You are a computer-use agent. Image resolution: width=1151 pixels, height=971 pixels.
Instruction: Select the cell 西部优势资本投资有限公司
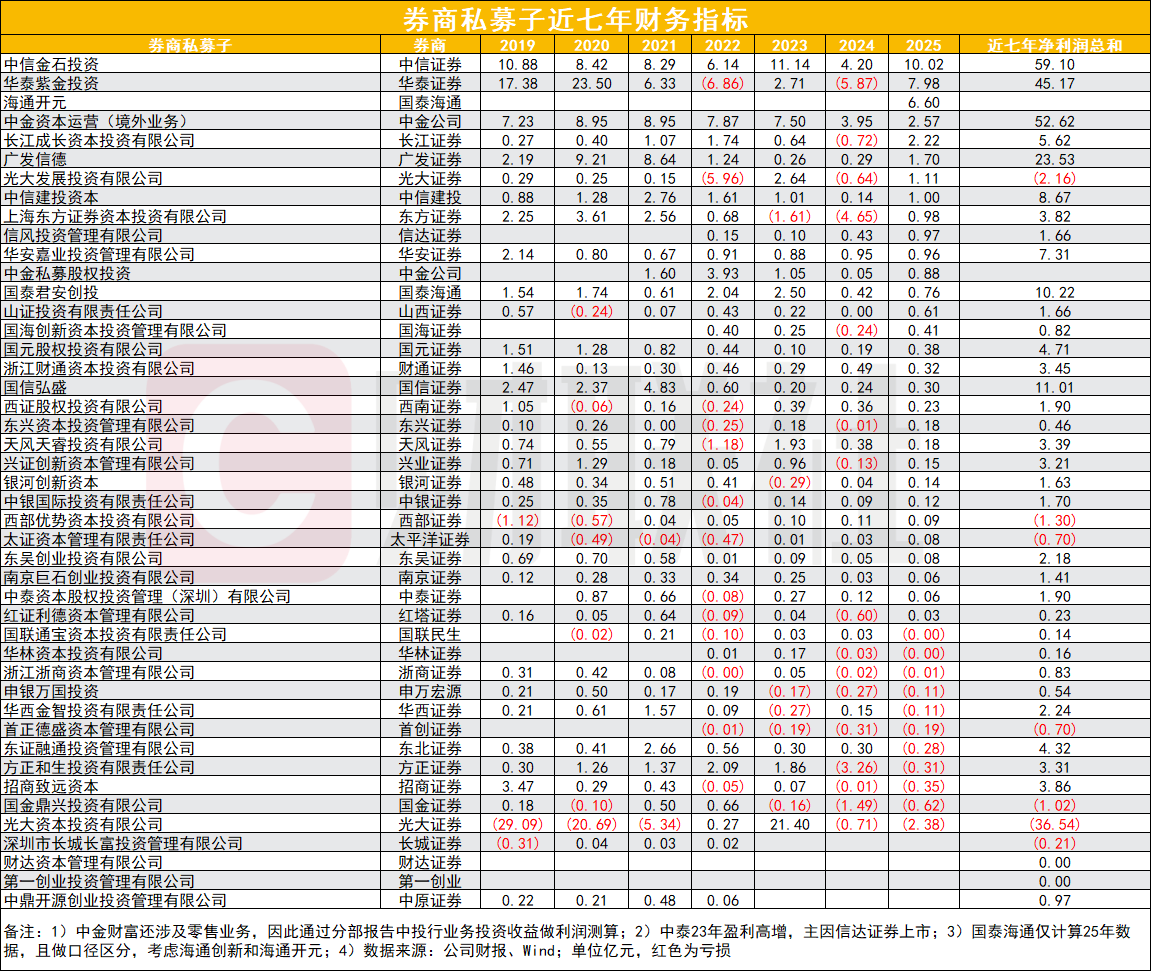click(x=99, y=520)
